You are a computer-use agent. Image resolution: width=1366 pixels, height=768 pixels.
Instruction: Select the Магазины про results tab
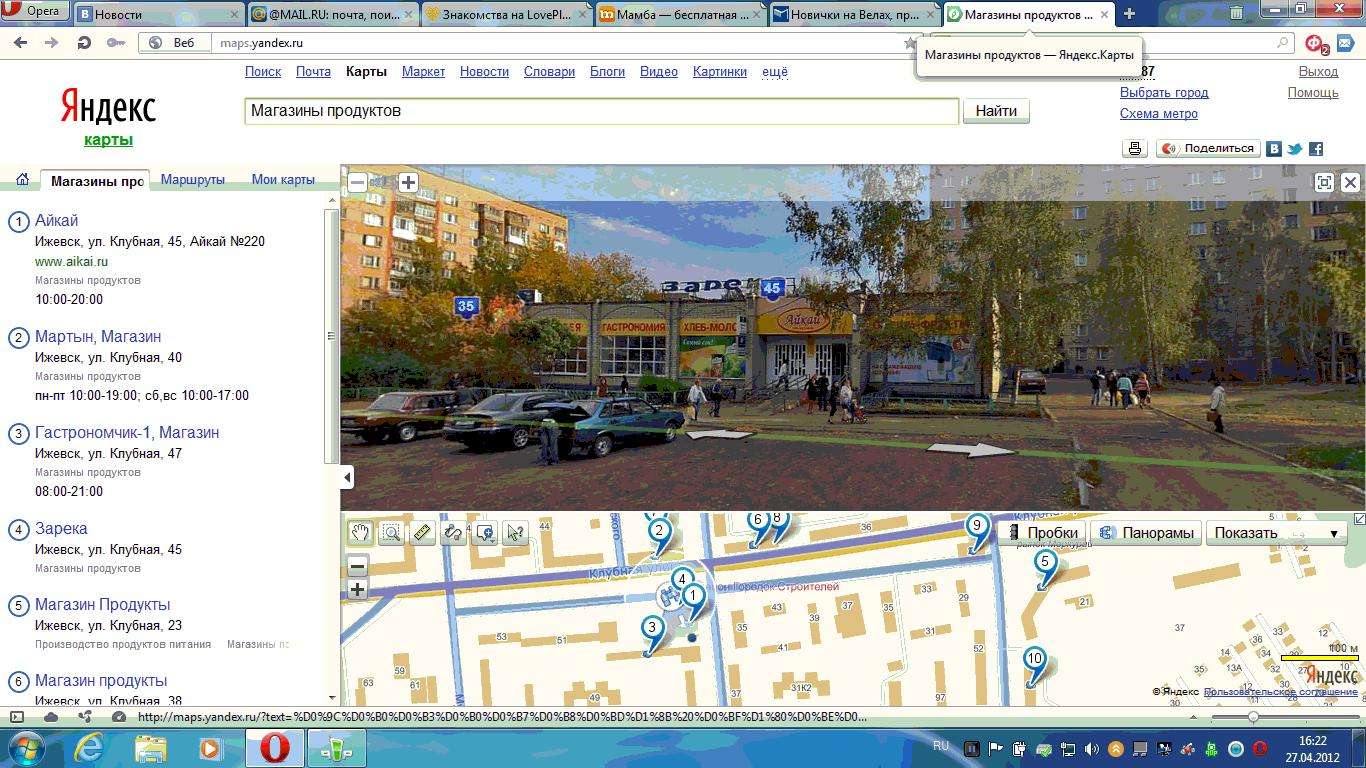click(x=95, y=181)
